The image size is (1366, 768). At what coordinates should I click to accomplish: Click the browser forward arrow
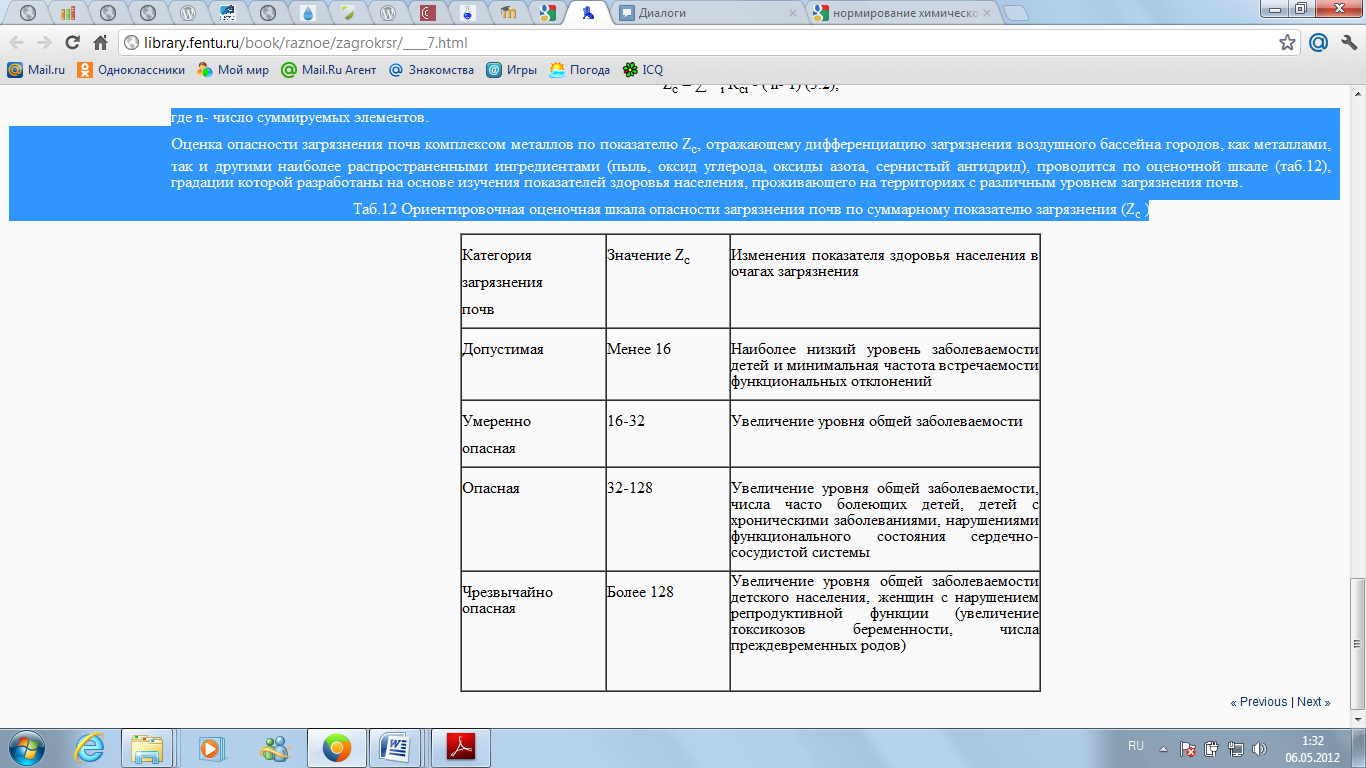(x=44, y=43)
